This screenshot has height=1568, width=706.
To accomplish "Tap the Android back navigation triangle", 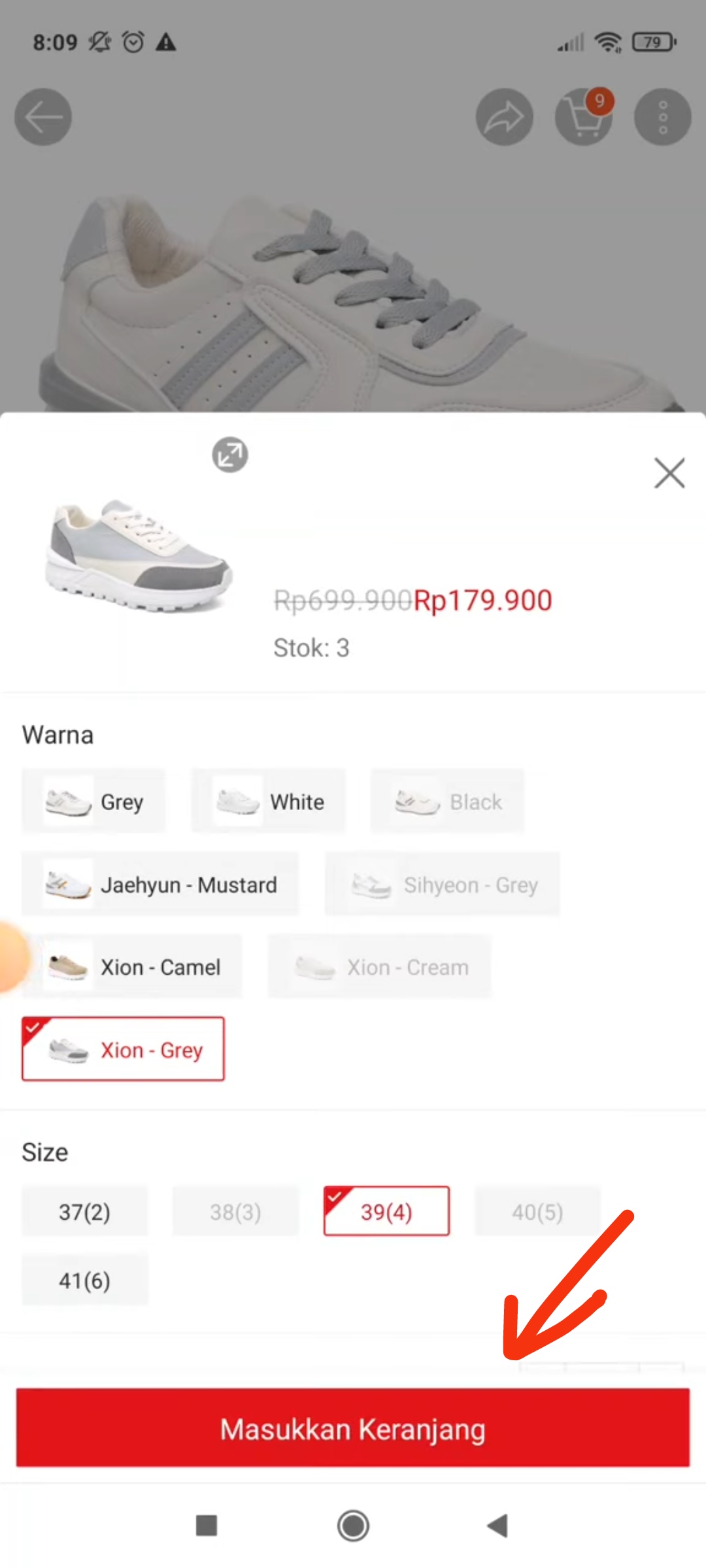I will pos(497,1527).
